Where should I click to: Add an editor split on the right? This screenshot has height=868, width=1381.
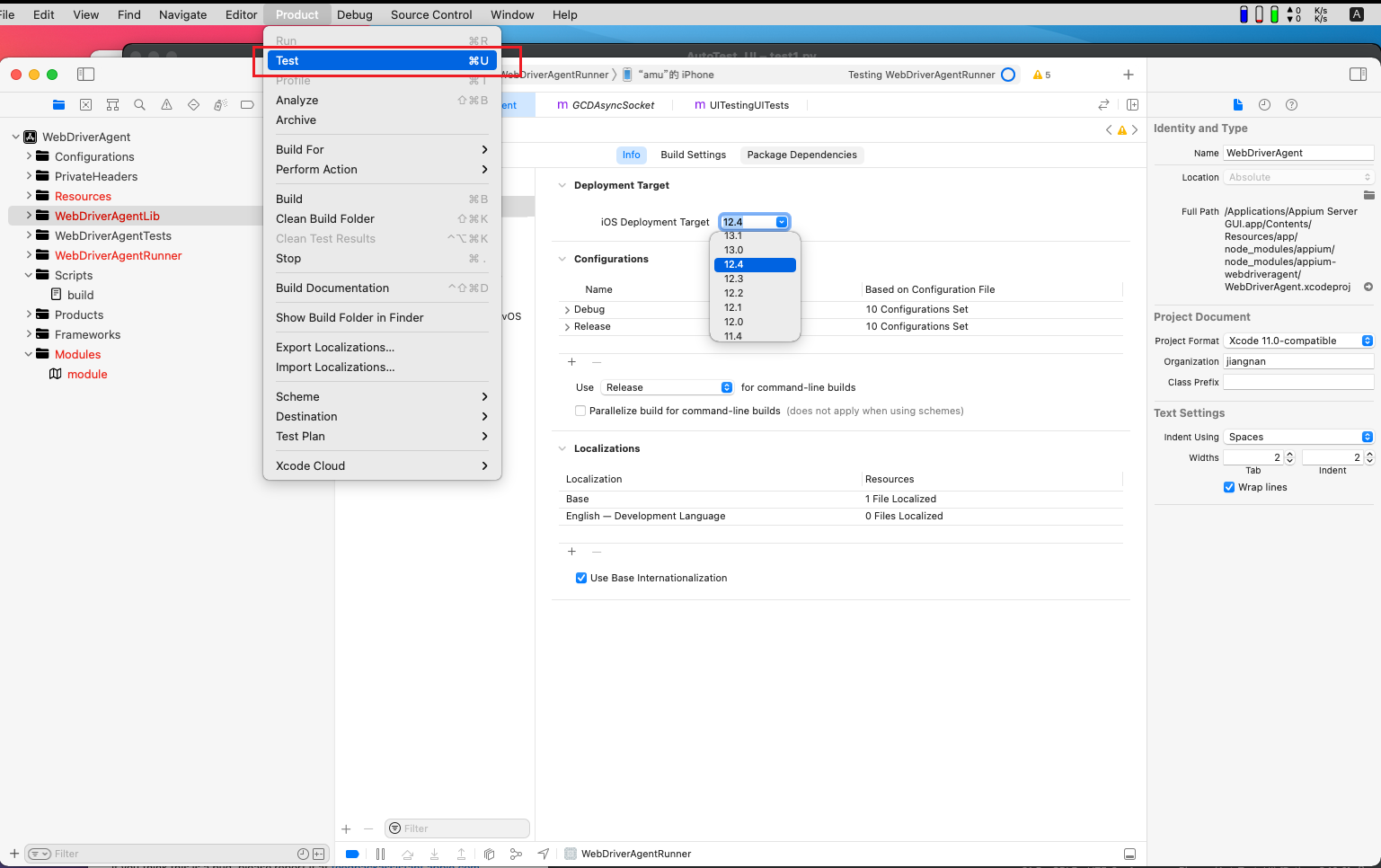coord(1132,105)
